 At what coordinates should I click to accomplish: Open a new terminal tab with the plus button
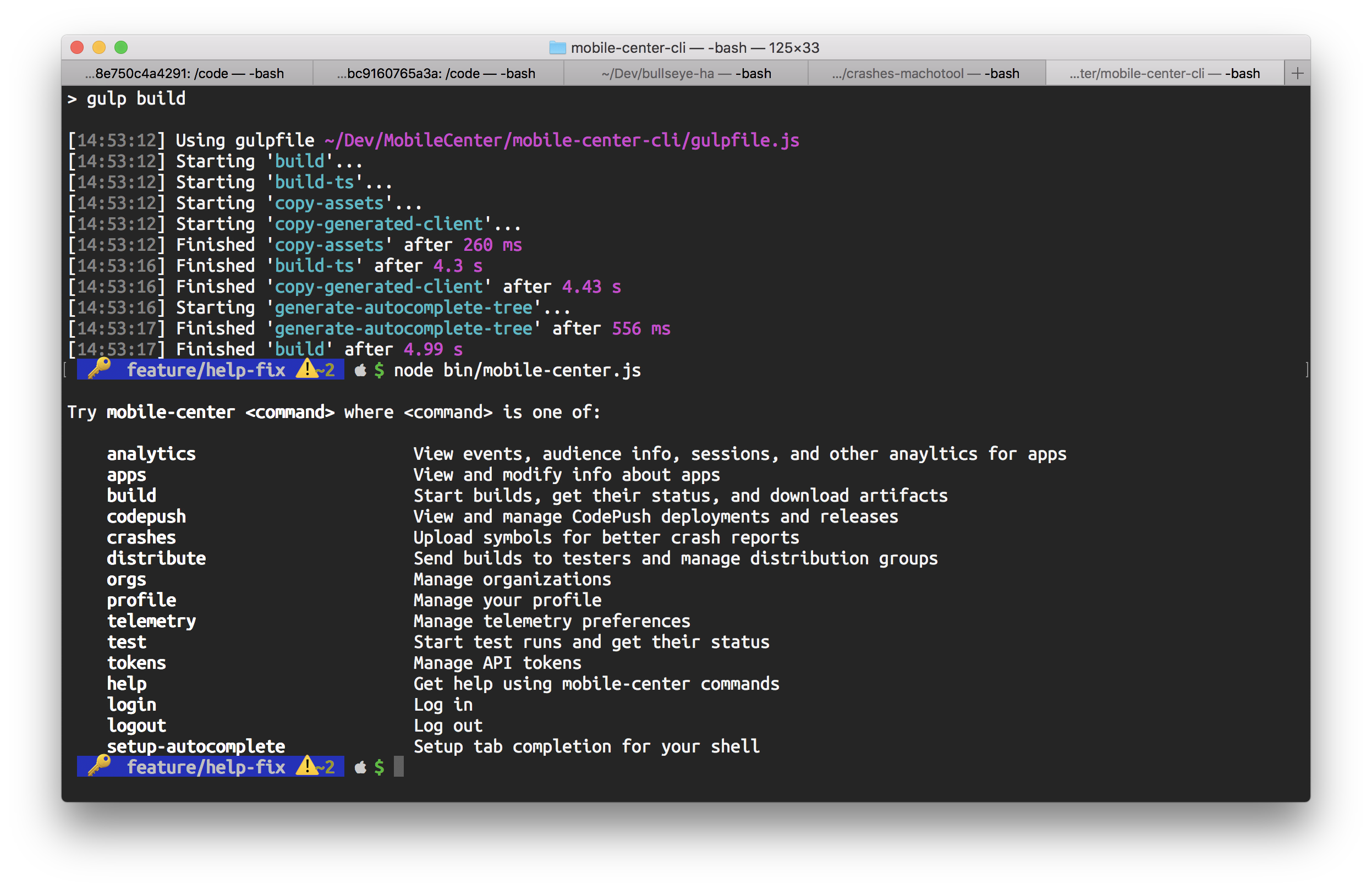pos(1298,73)
